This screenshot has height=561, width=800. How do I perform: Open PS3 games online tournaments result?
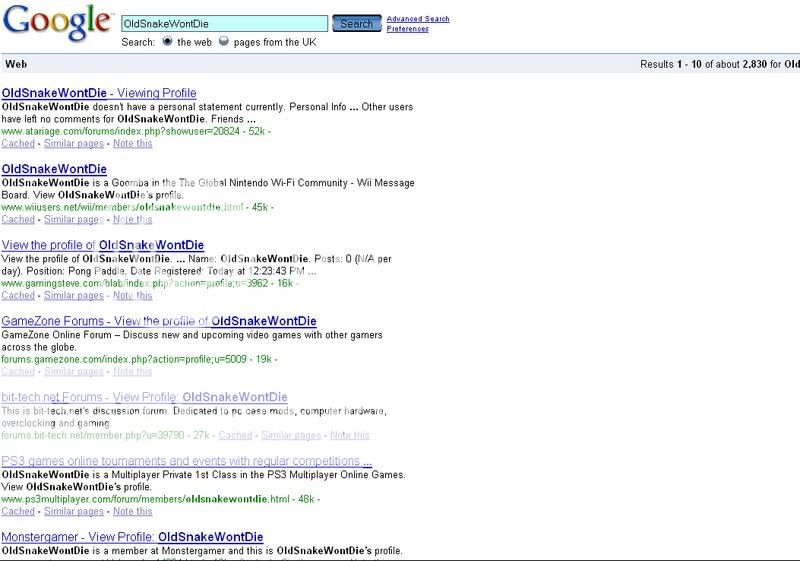click(187, 461)
